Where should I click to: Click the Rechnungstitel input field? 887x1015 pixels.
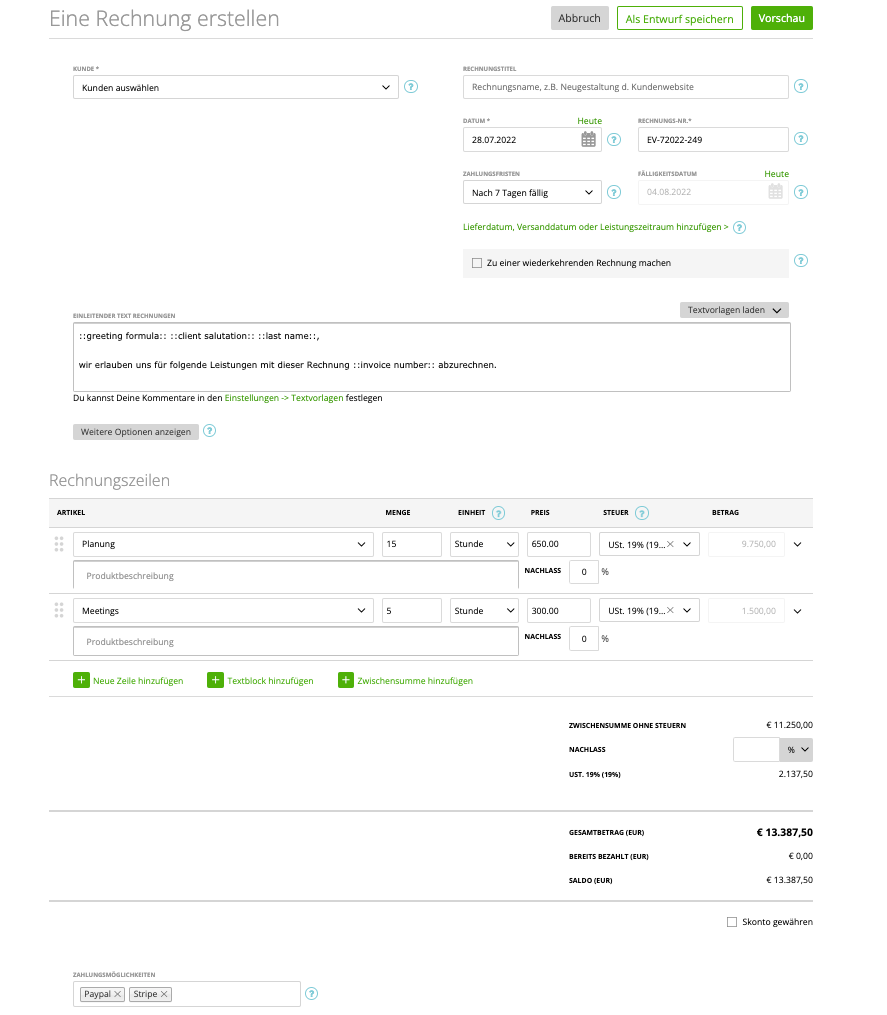pyautogui.click(x=625, y=87)
